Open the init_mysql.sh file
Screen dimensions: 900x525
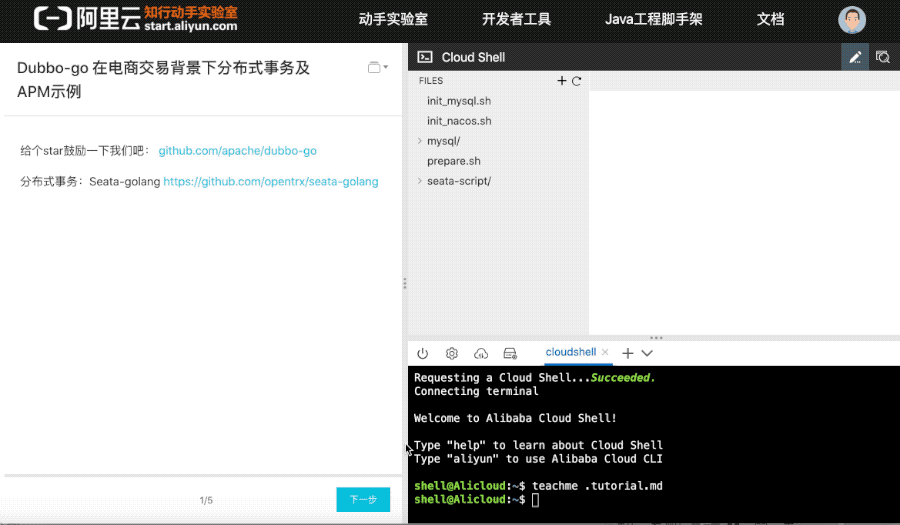click(459, 101)
